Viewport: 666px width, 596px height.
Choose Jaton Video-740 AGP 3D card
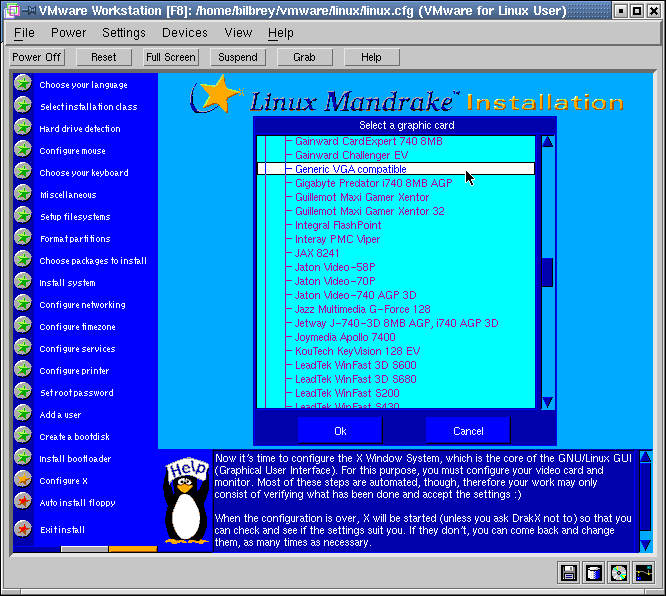pos(355,295)
